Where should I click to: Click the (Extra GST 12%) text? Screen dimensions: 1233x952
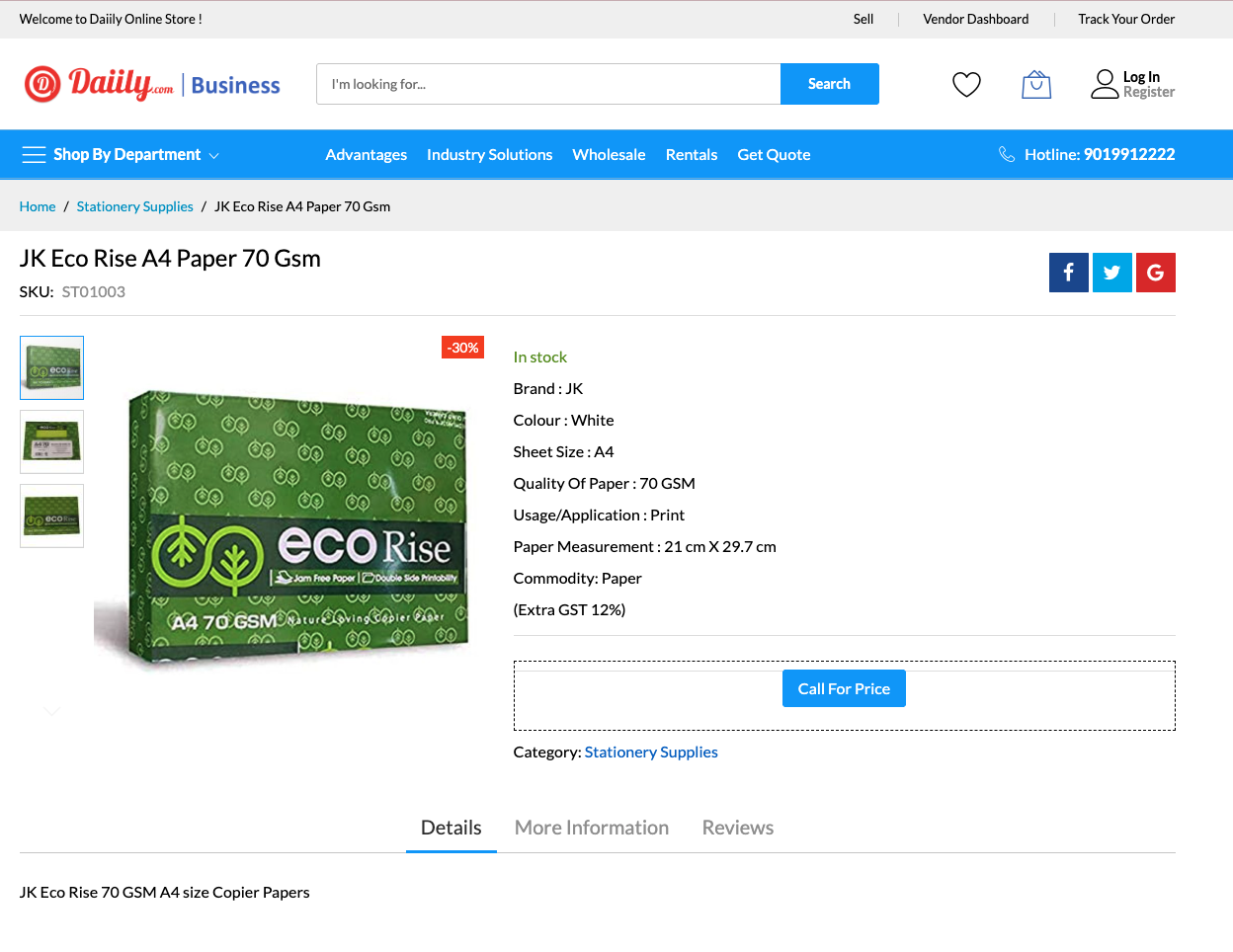pyautogui.click(x=569, y=610)
